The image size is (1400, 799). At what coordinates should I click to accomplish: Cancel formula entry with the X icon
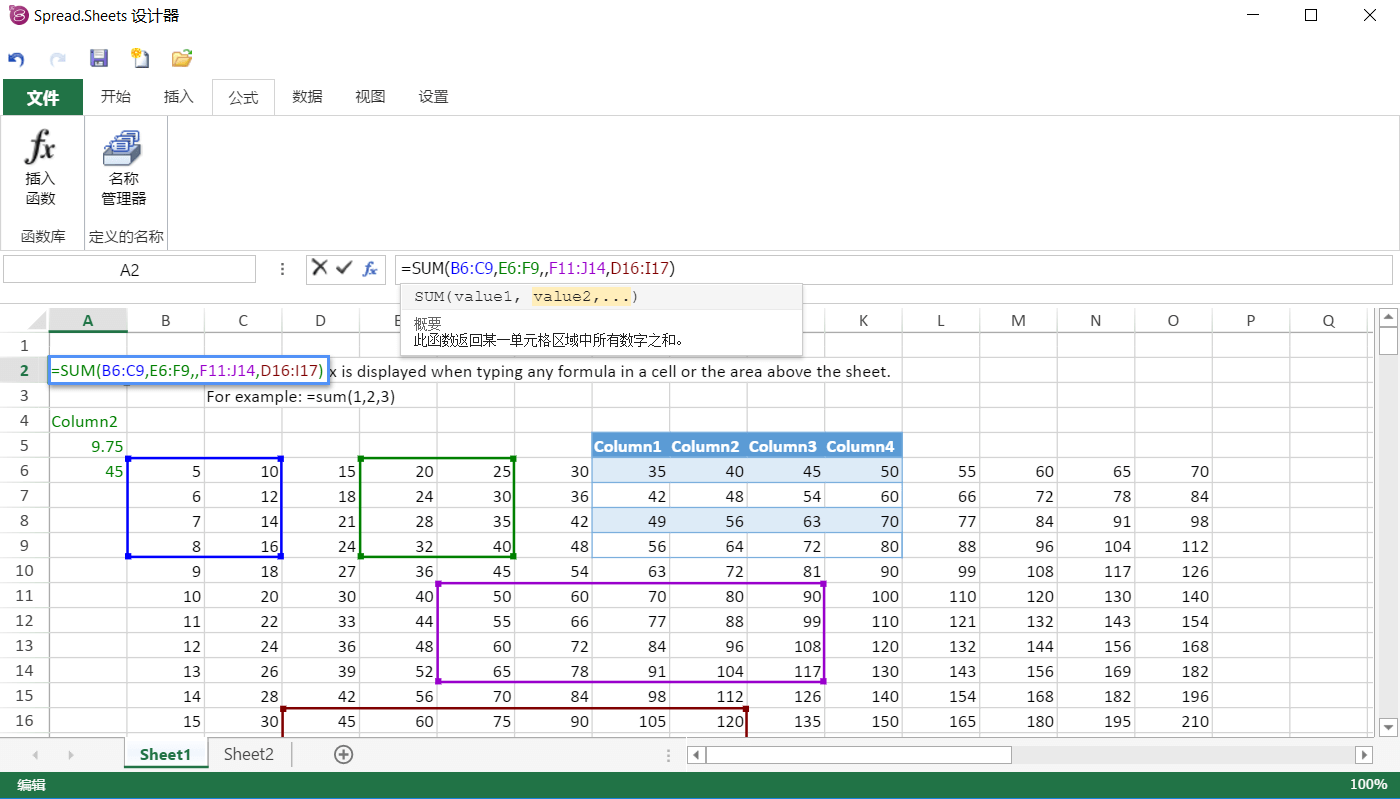point(321,269)
